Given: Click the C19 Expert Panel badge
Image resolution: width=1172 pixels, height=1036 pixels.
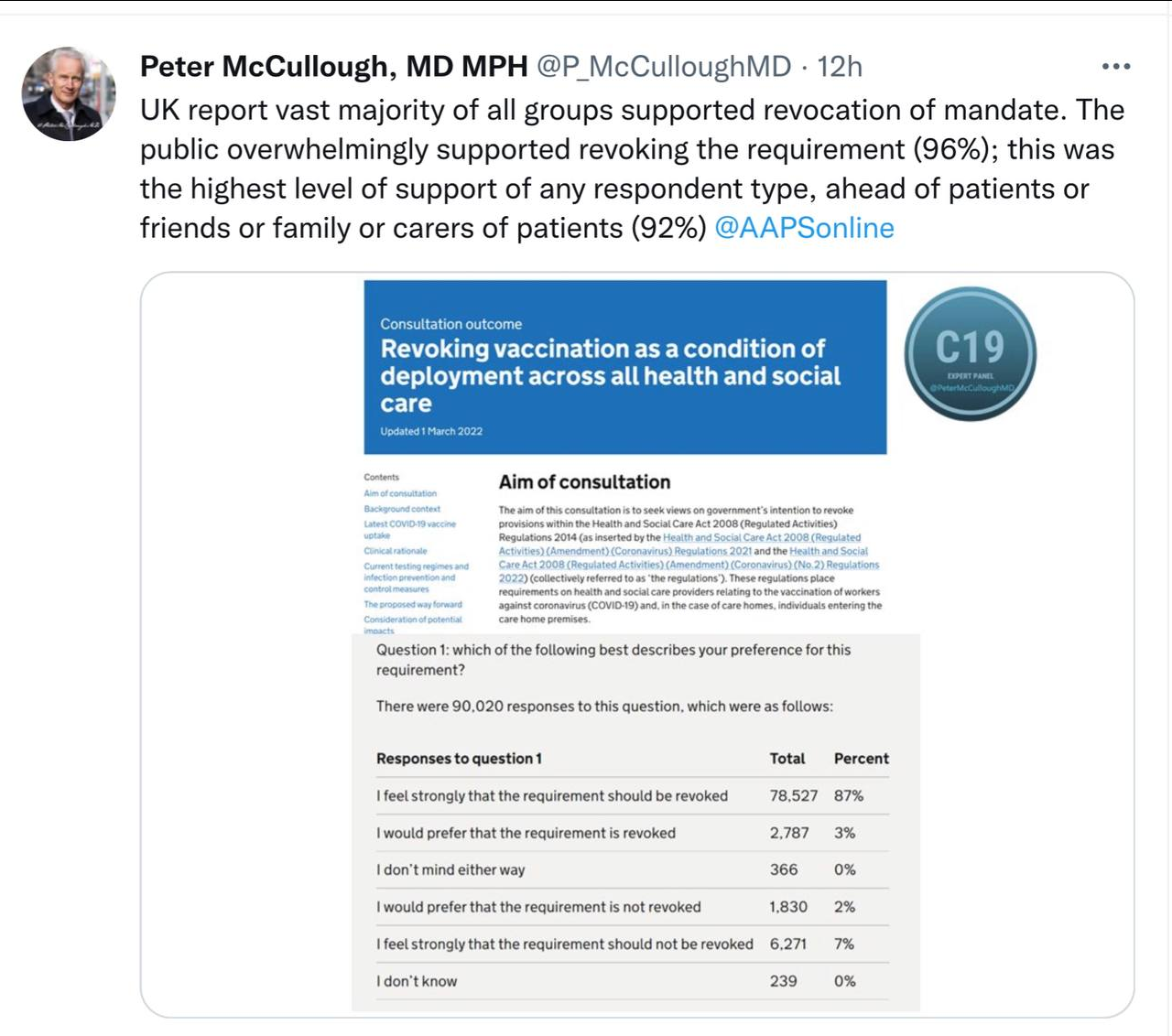Looking at the screenshot, I should [x=970, y=353].
